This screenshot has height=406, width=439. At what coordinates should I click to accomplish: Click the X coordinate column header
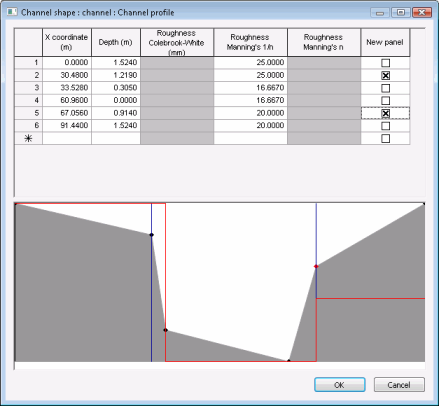click(x=67, y=42)
